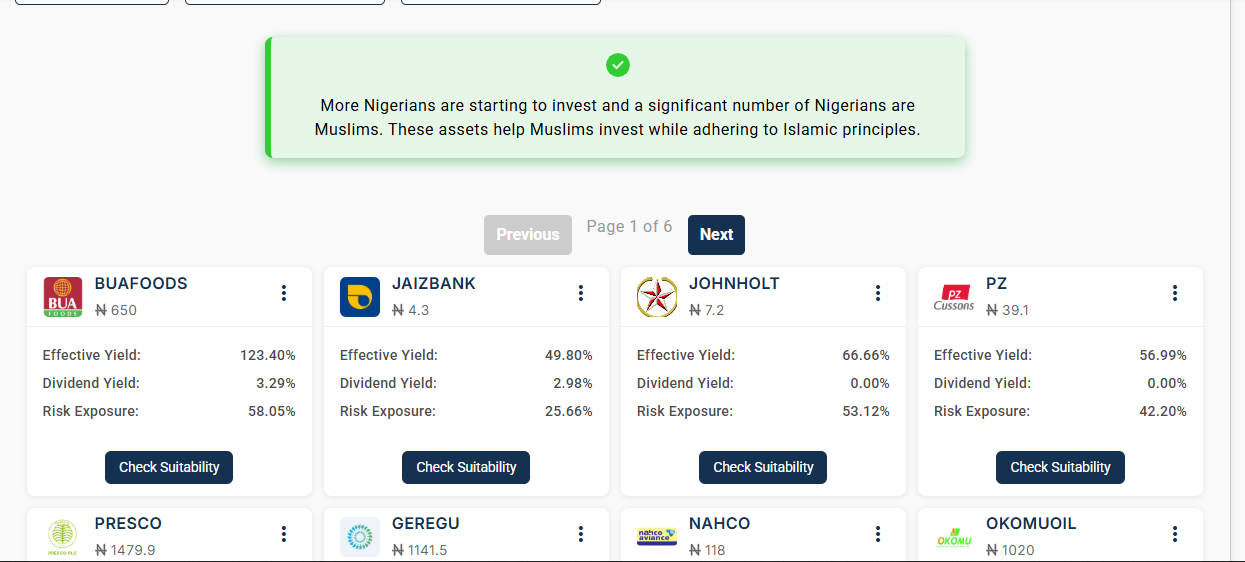Click the BUA Foods company logo
This screenshot has height=562, width=1245.
click(x=63, y=297)
